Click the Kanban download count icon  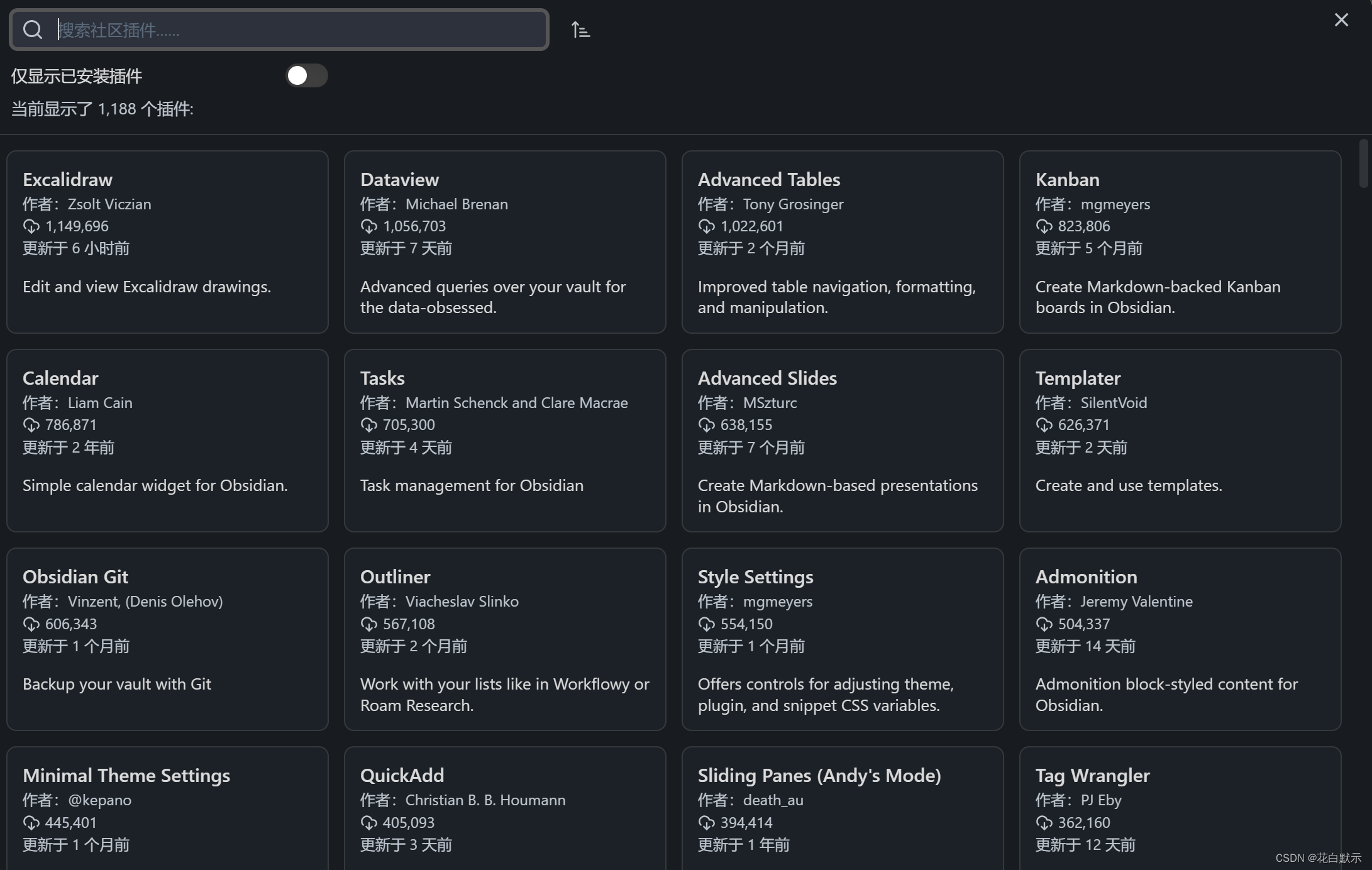pyautogui.click(x=1044, y=226)
